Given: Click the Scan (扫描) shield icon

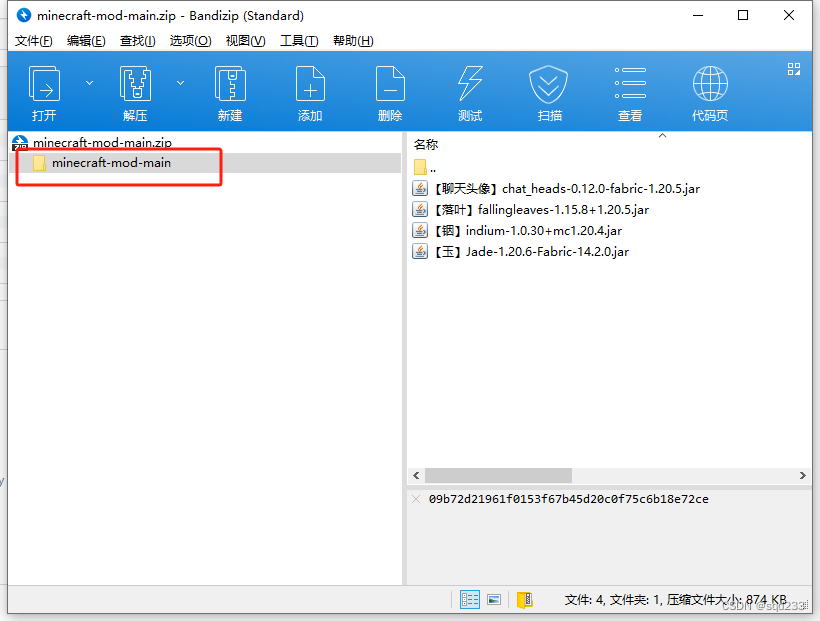Looking at the screenshot, I should [x=548, y=84].
